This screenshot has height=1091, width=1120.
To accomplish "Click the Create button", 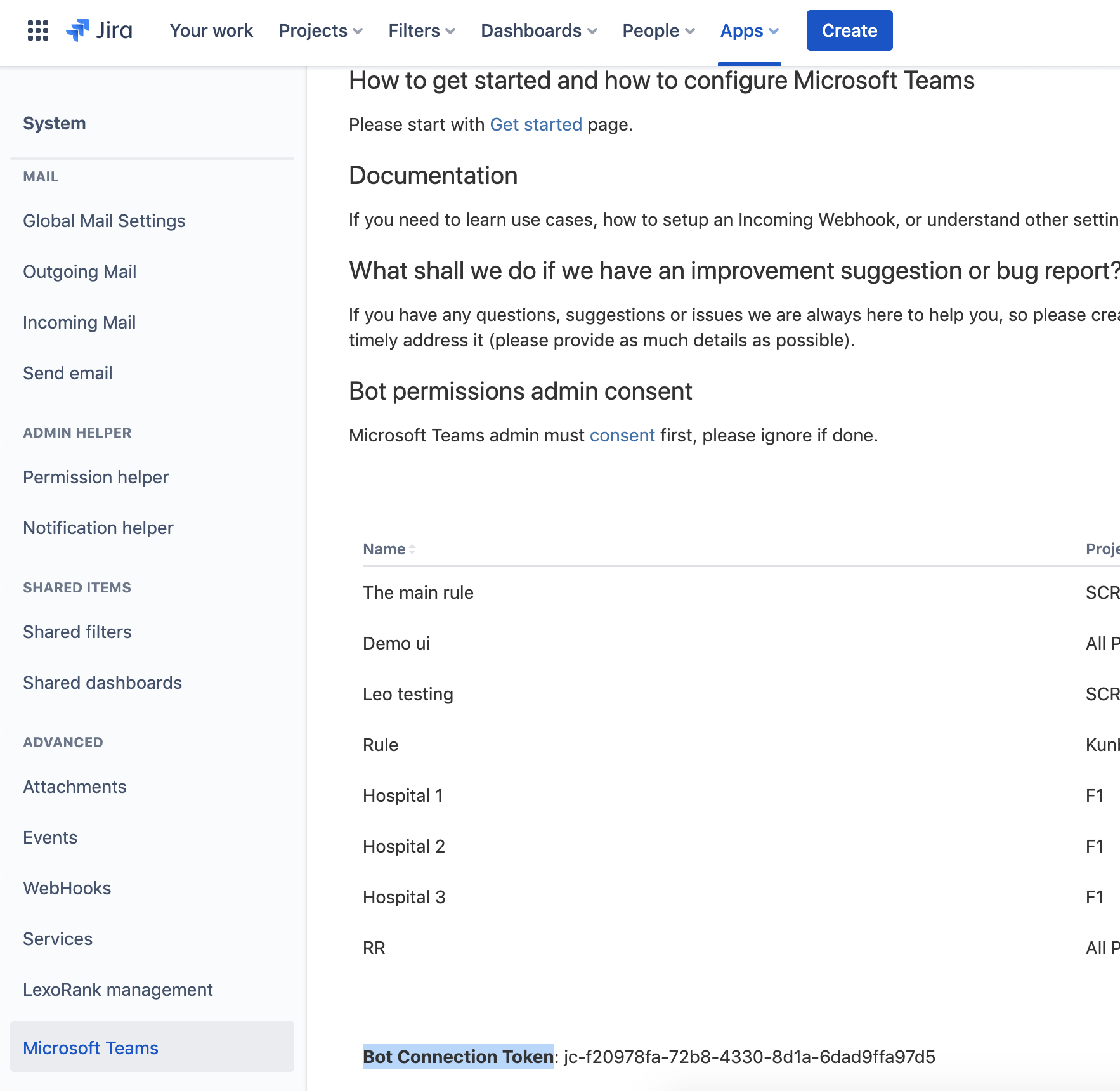I will pyautogui.click(x=849, y=30).
